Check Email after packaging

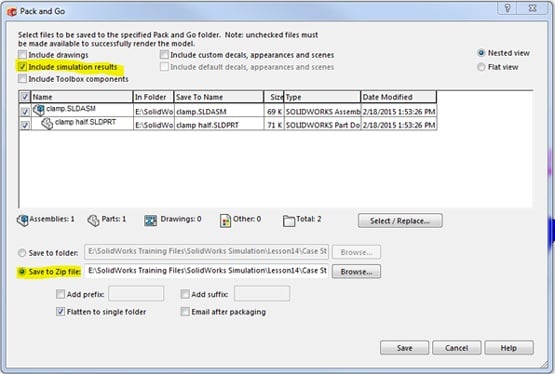[x=185, y=311]
